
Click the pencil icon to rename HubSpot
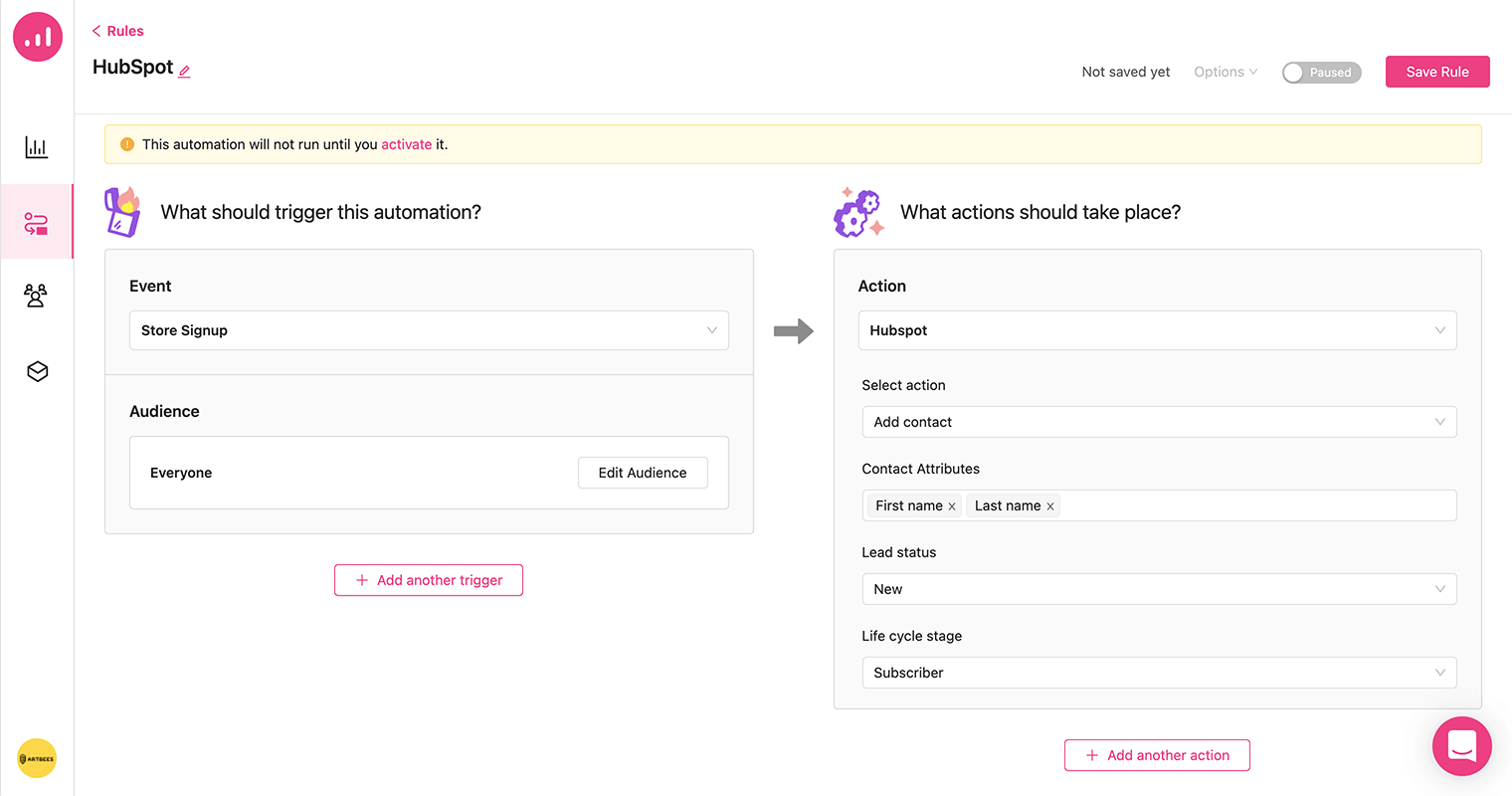pyautogui.click(x=184, y=71)
